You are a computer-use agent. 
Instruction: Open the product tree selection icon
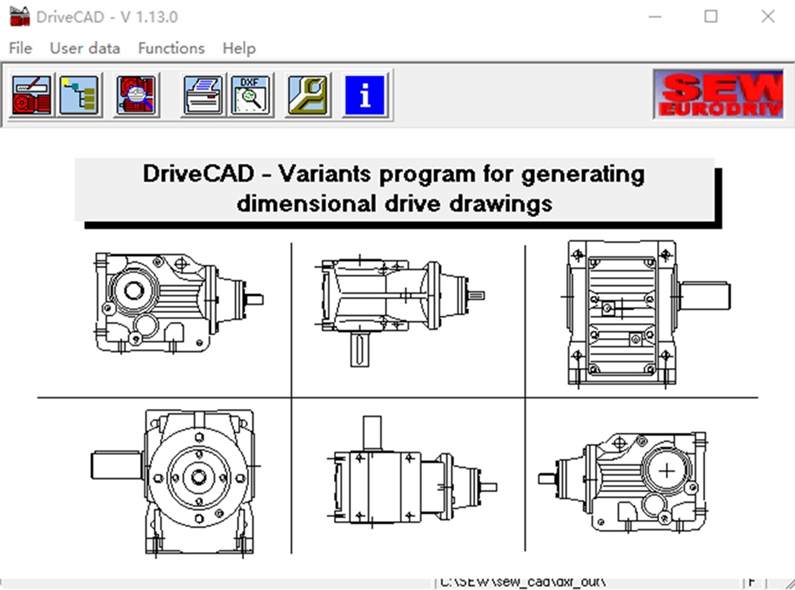coord(79,95)
